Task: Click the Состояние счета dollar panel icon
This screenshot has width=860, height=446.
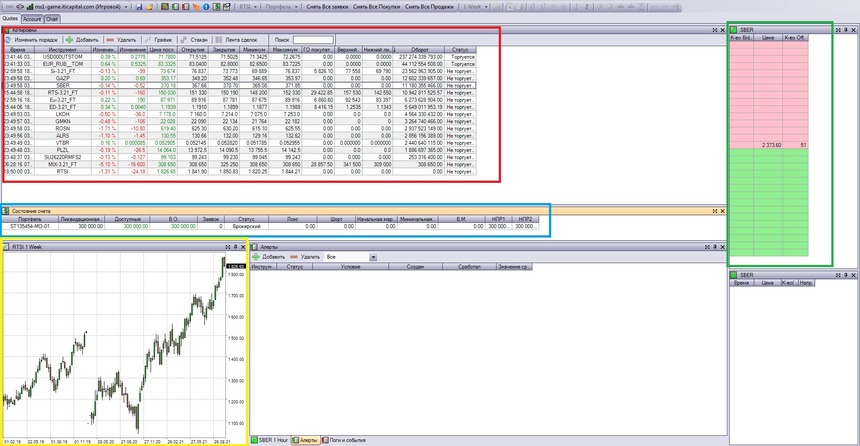Action: [x=6, y=211]
